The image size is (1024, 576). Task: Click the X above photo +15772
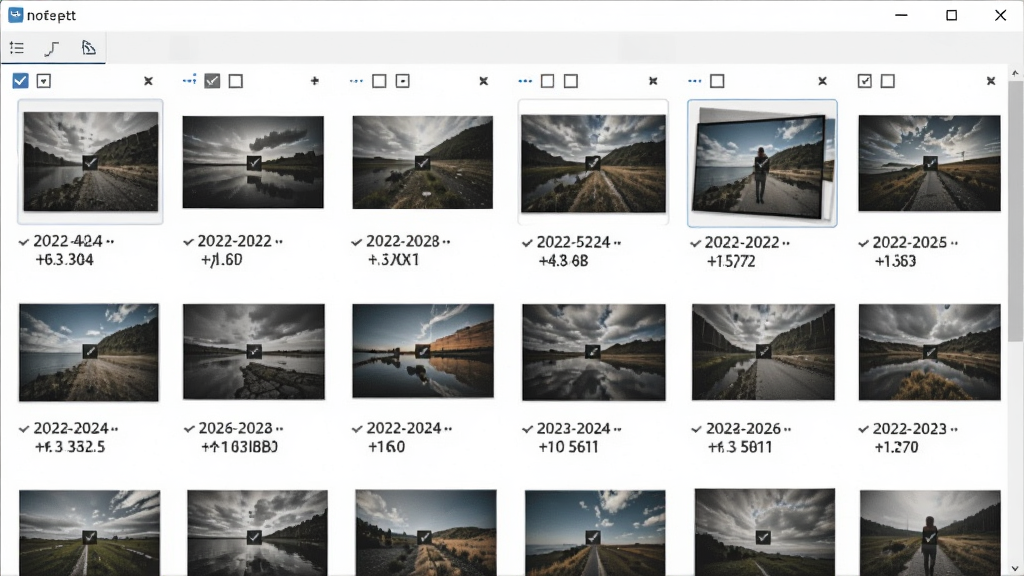point(822,81)
